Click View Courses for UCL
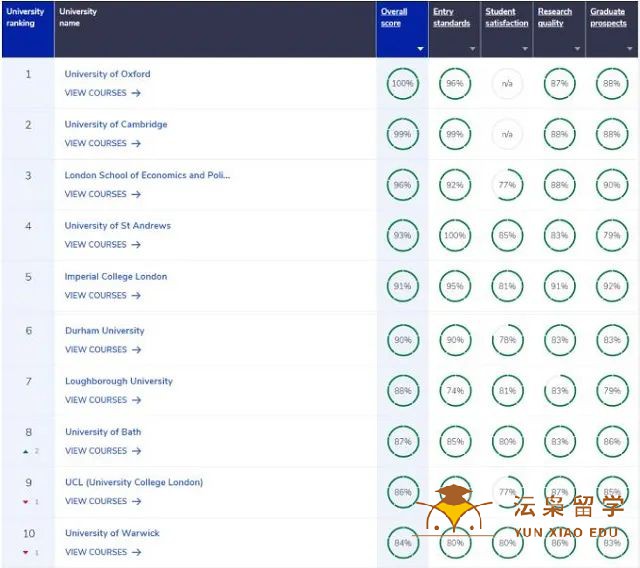This screenshot has width=640, height=568. pyautogui.click(x=103, y=501)
